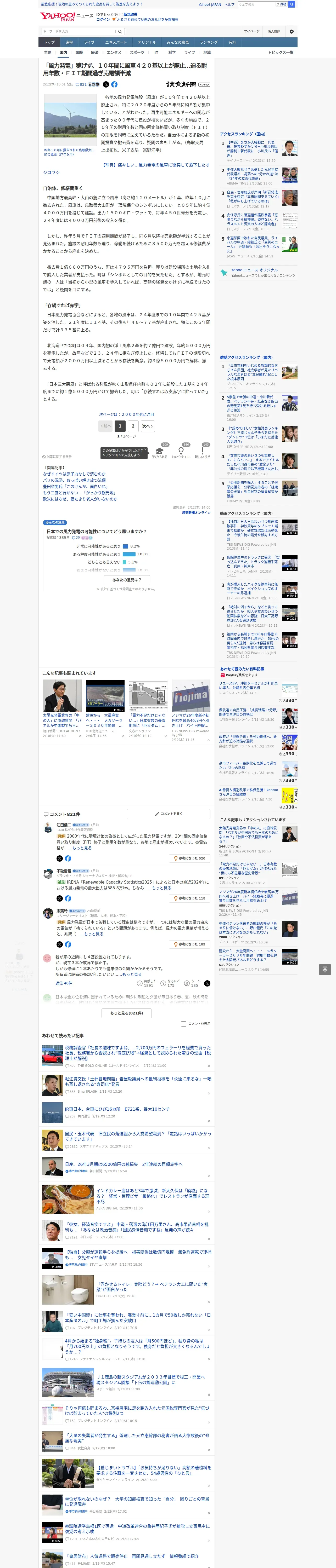Open the スポーツ category tab
Screen dimensions: 336x1568
click(x=137, y=52)
